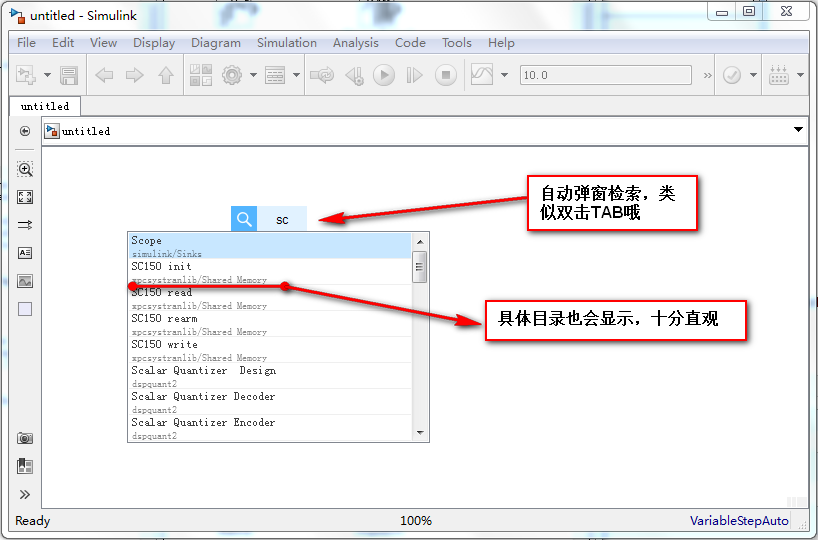Select SC150 init in the results list
The height and width of the screenshot is (540, 818).
270,272
